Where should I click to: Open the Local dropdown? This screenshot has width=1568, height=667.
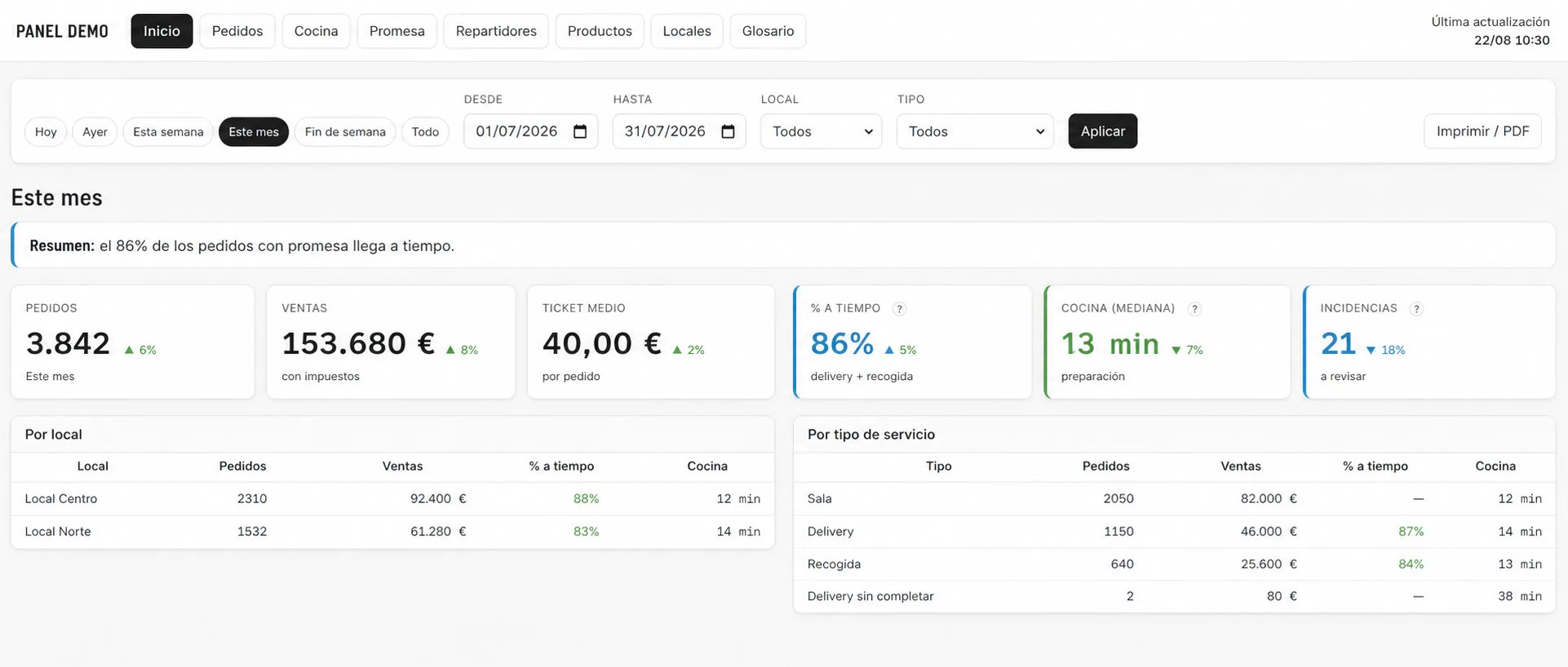821,131
